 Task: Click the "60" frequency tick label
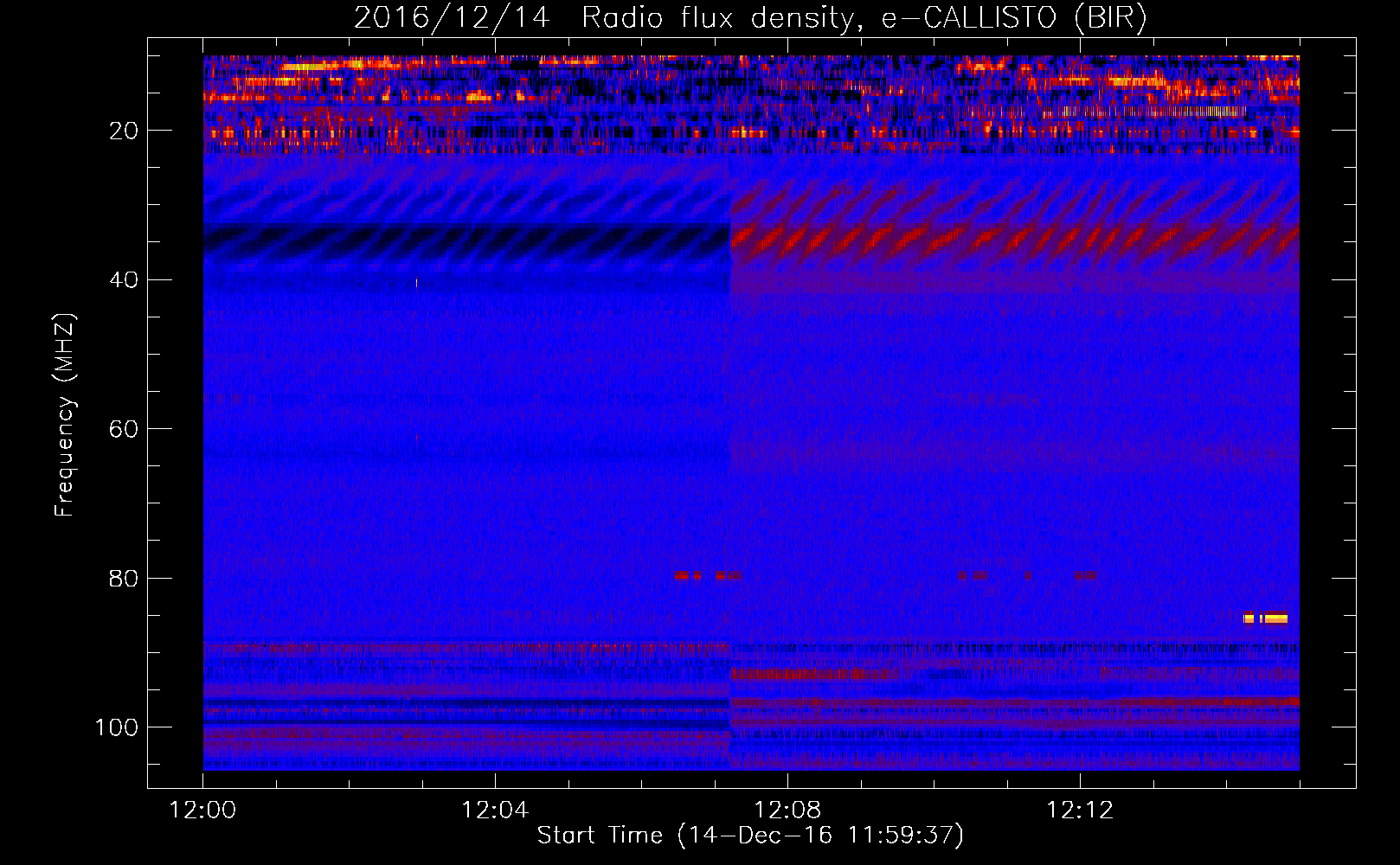(124, 430)
